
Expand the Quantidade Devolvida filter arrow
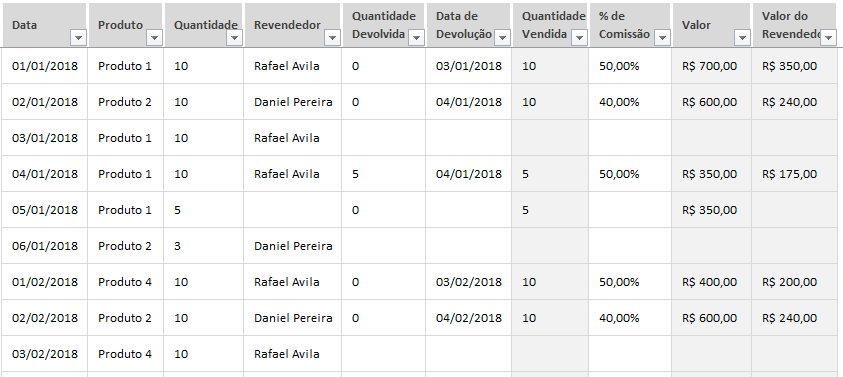tap(416, 38)
